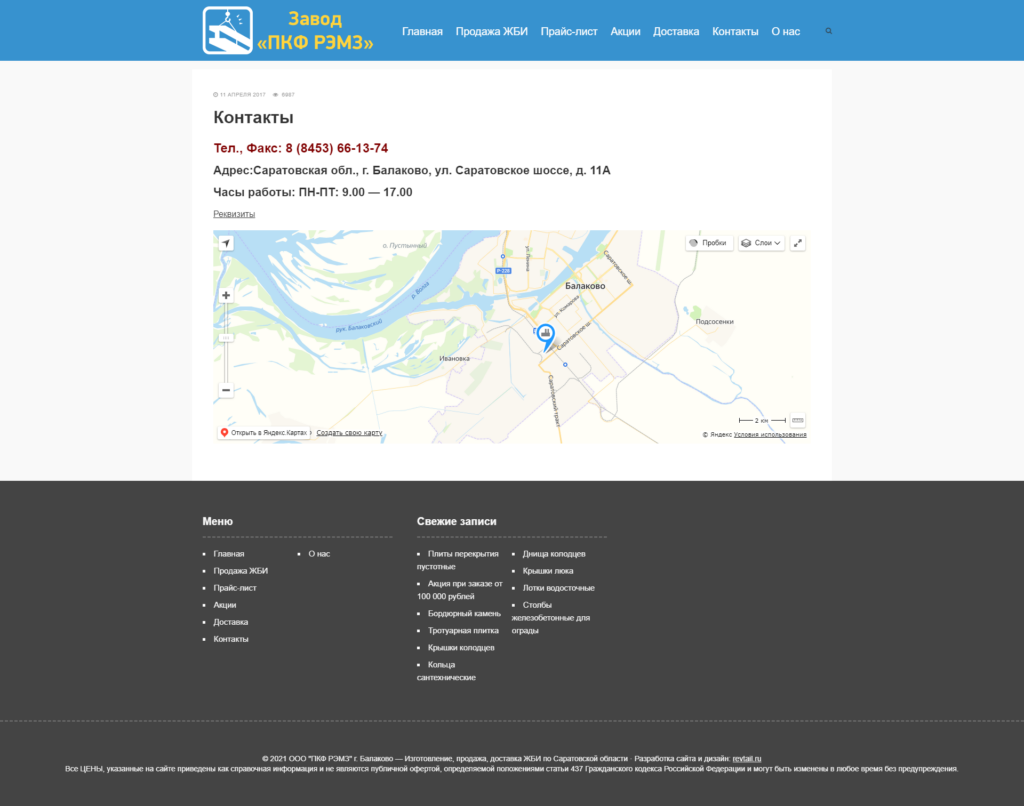Click the ПКФ РЭМЗ factory logo
This screenshot has width=1024, height=806.
click(288, 31)
